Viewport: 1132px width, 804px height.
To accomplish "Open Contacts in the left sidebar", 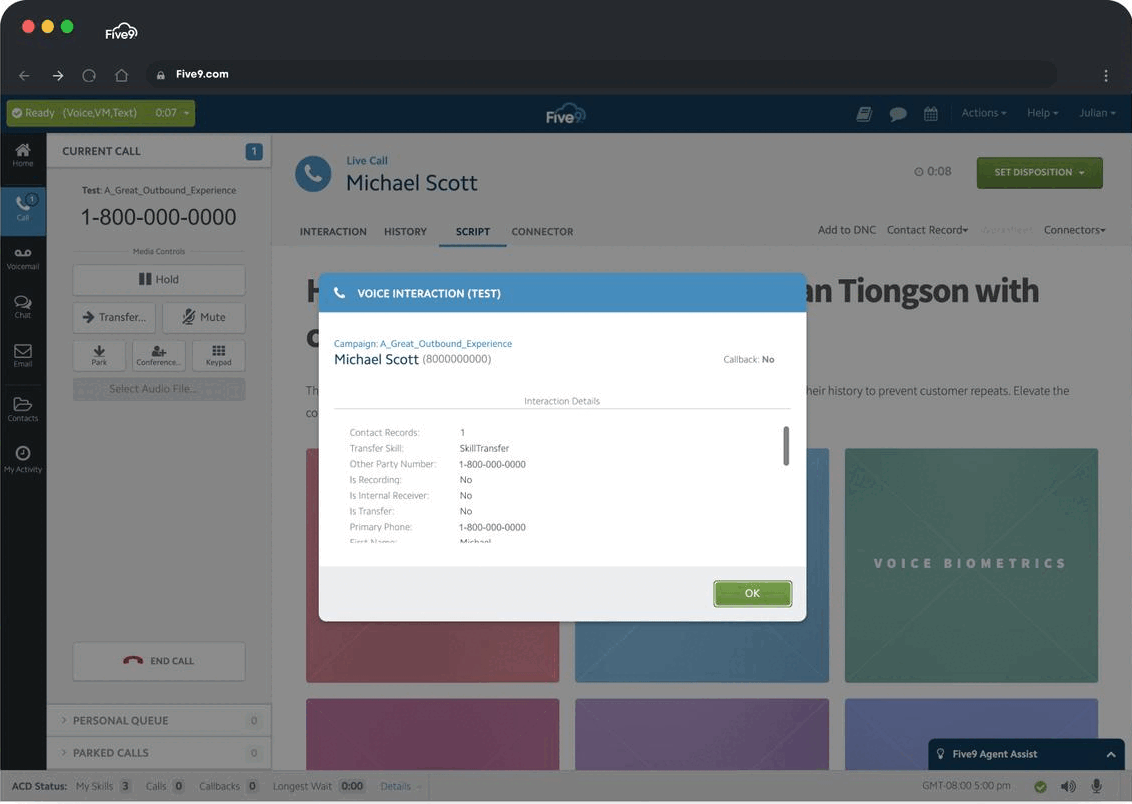I will point(22,408).
